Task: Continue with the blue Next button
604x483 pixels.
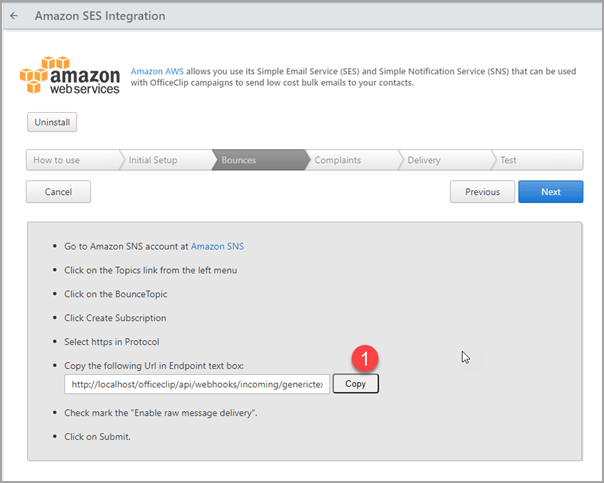Action: pos(550,191)
